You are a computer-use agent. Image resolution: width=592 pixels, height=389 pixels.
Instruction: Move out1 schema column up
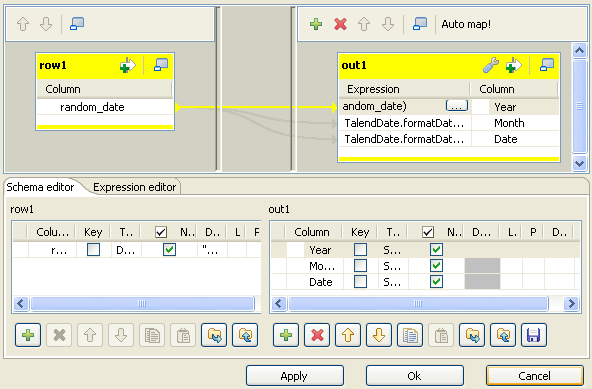point(348,335)
